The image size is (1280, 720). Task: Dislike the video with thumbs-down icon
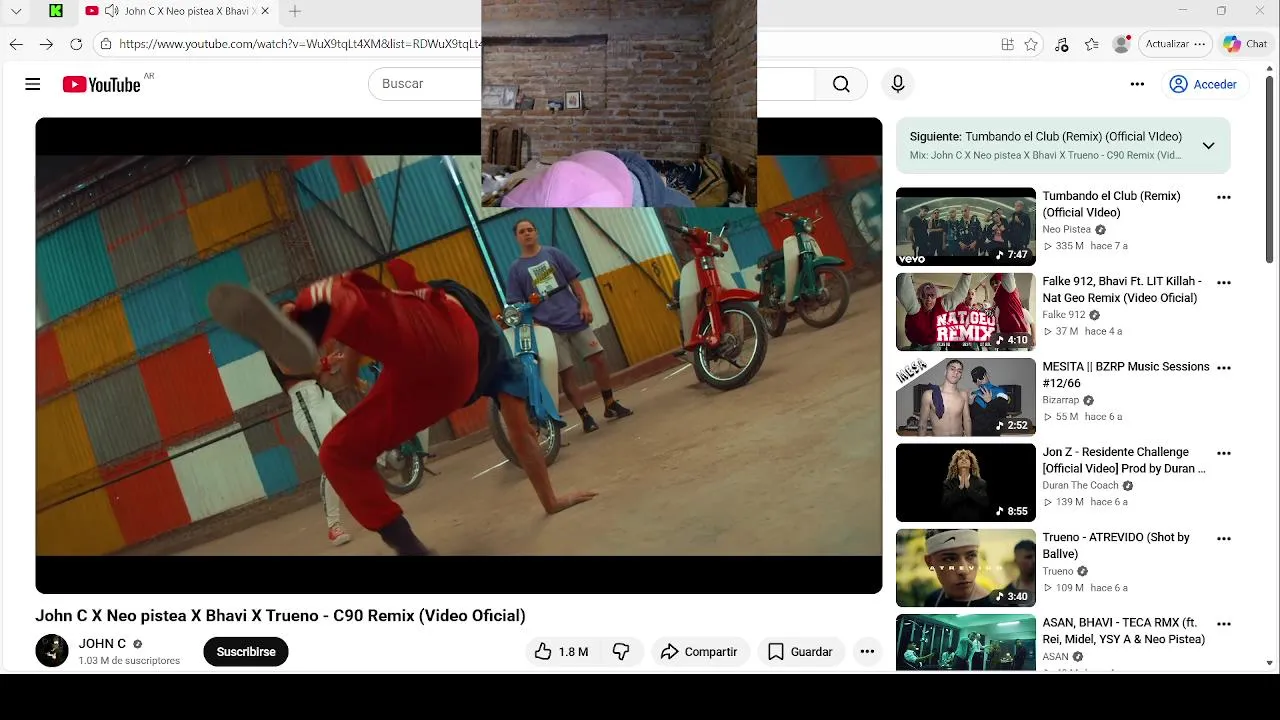point(621,652)
